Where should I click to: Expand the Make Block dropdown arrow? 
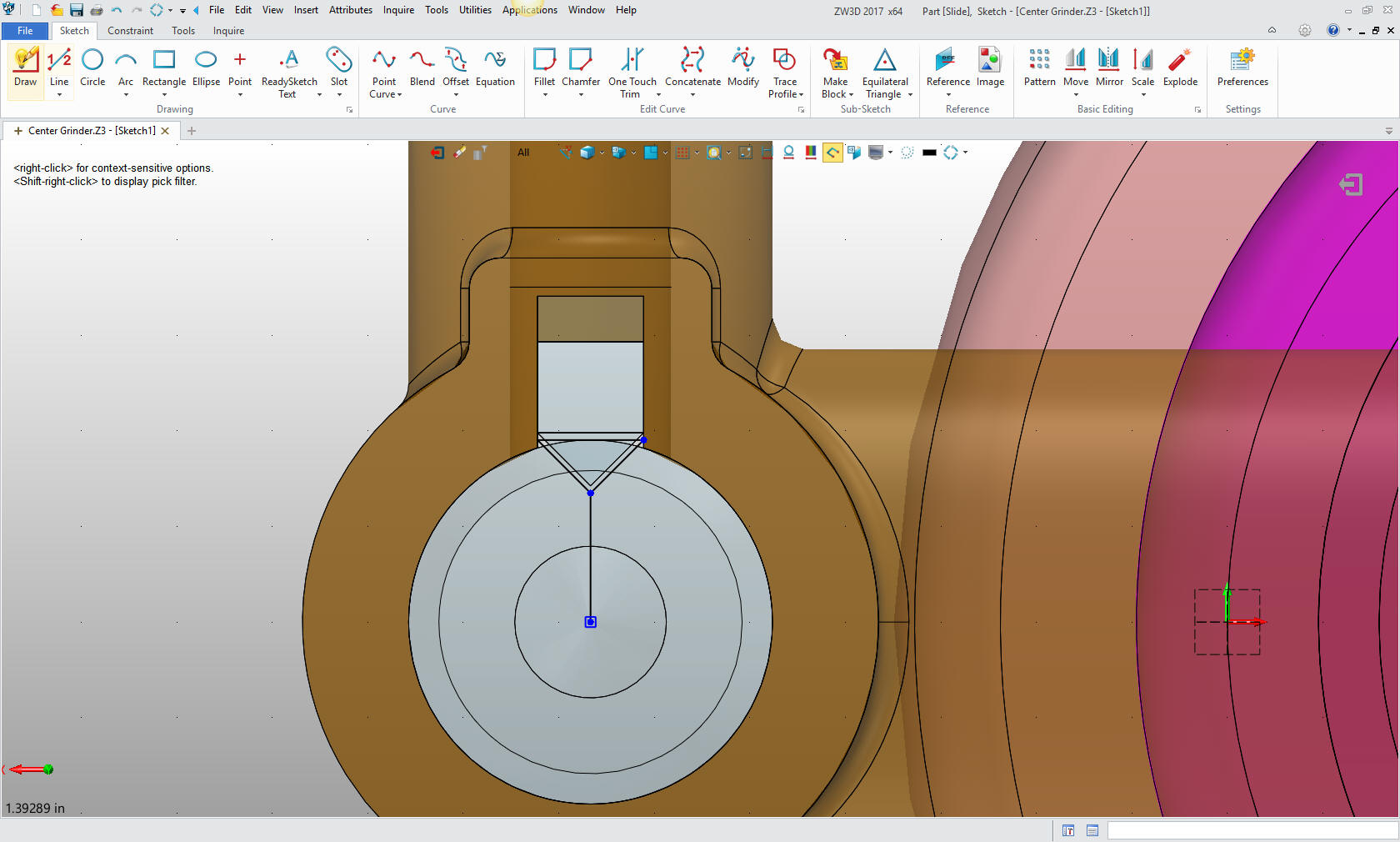(851, 95)
